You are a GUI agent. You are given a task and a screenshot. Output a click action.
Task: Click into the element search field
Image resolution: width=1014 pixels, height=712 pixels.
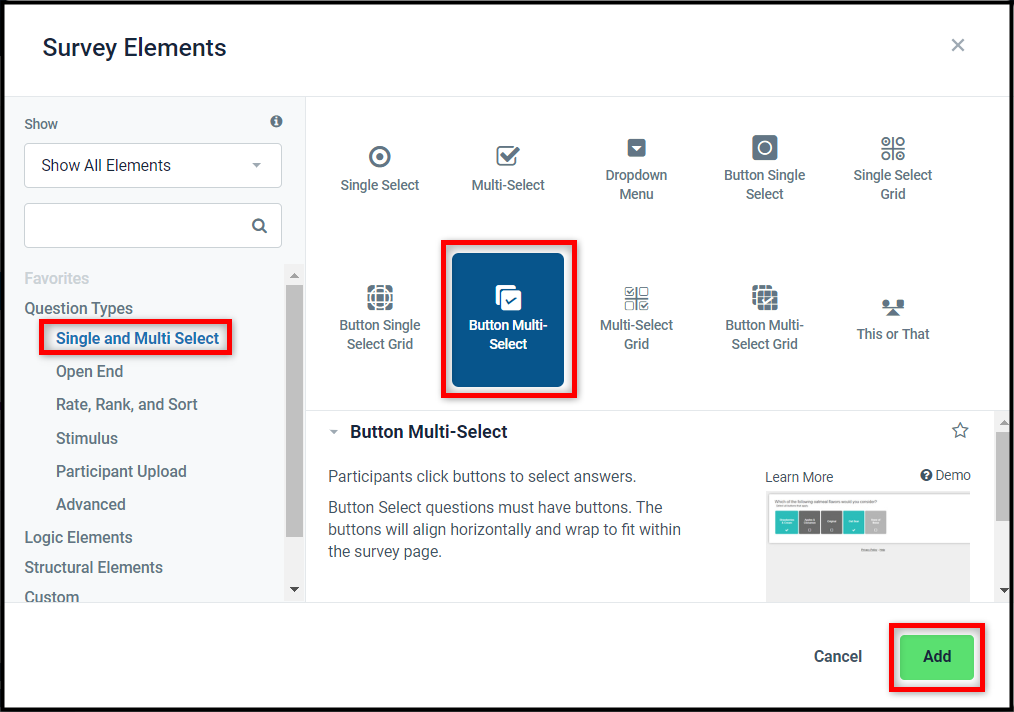click(x=138, y=226)
